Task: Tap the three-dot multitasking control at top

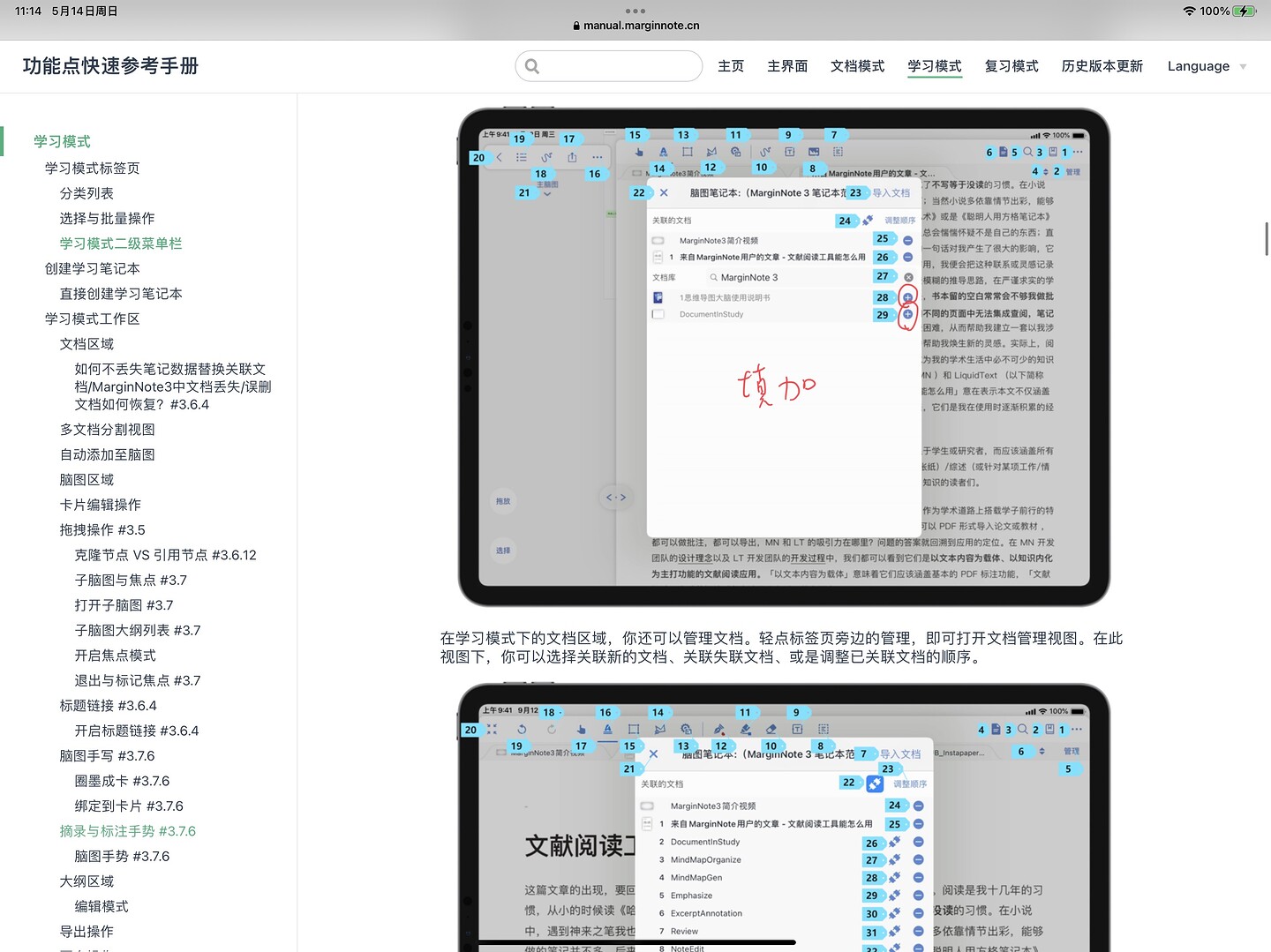Action: coord(635,11)
